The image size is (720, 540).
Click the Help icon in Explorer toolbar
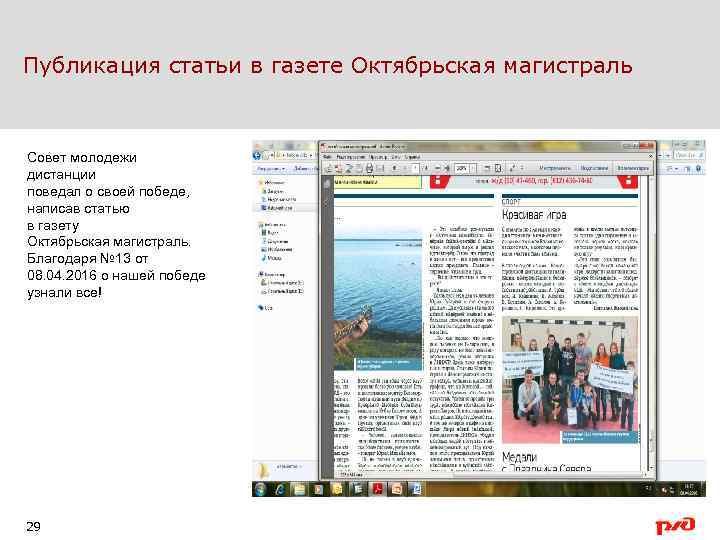pos(698,169)
